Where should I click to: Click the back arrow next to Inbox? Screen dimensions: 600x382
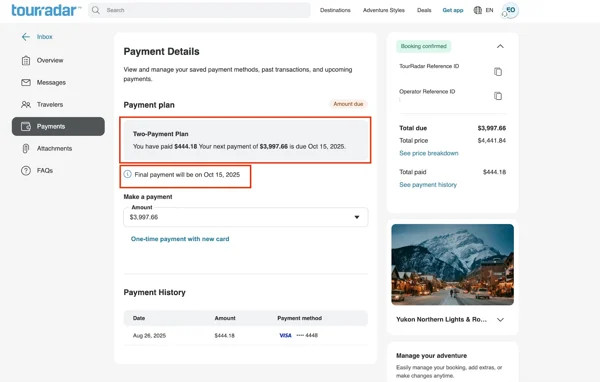(26, 37)
